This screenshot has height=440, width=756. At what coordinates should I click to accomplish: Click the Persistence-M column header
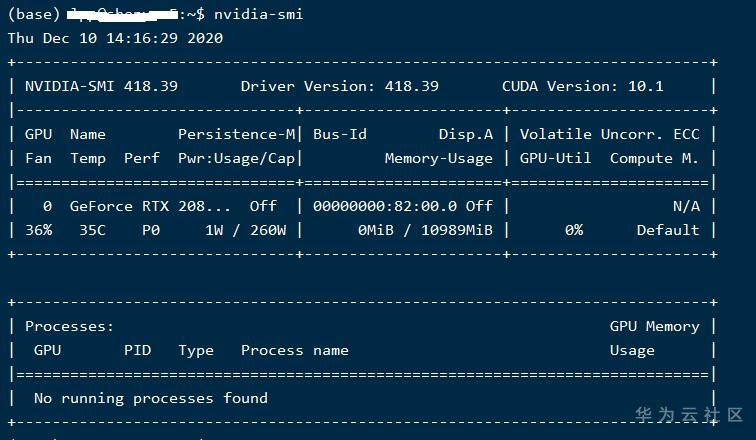236,134
